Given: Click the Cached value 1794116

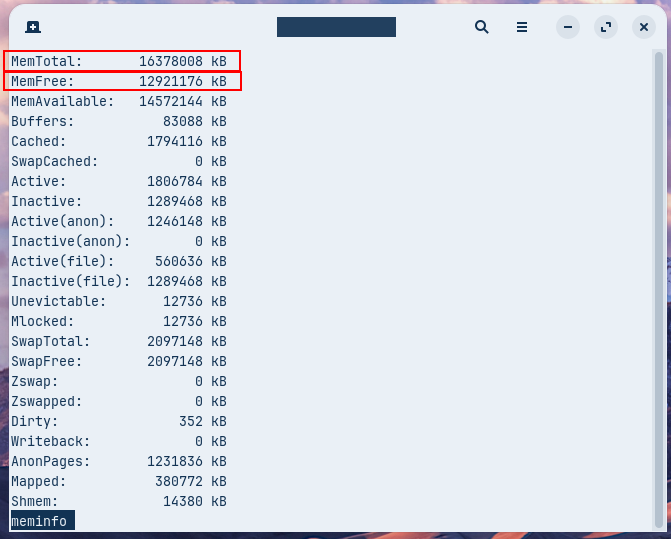Looking at the screenshot, I should click(x=174, y=141).
